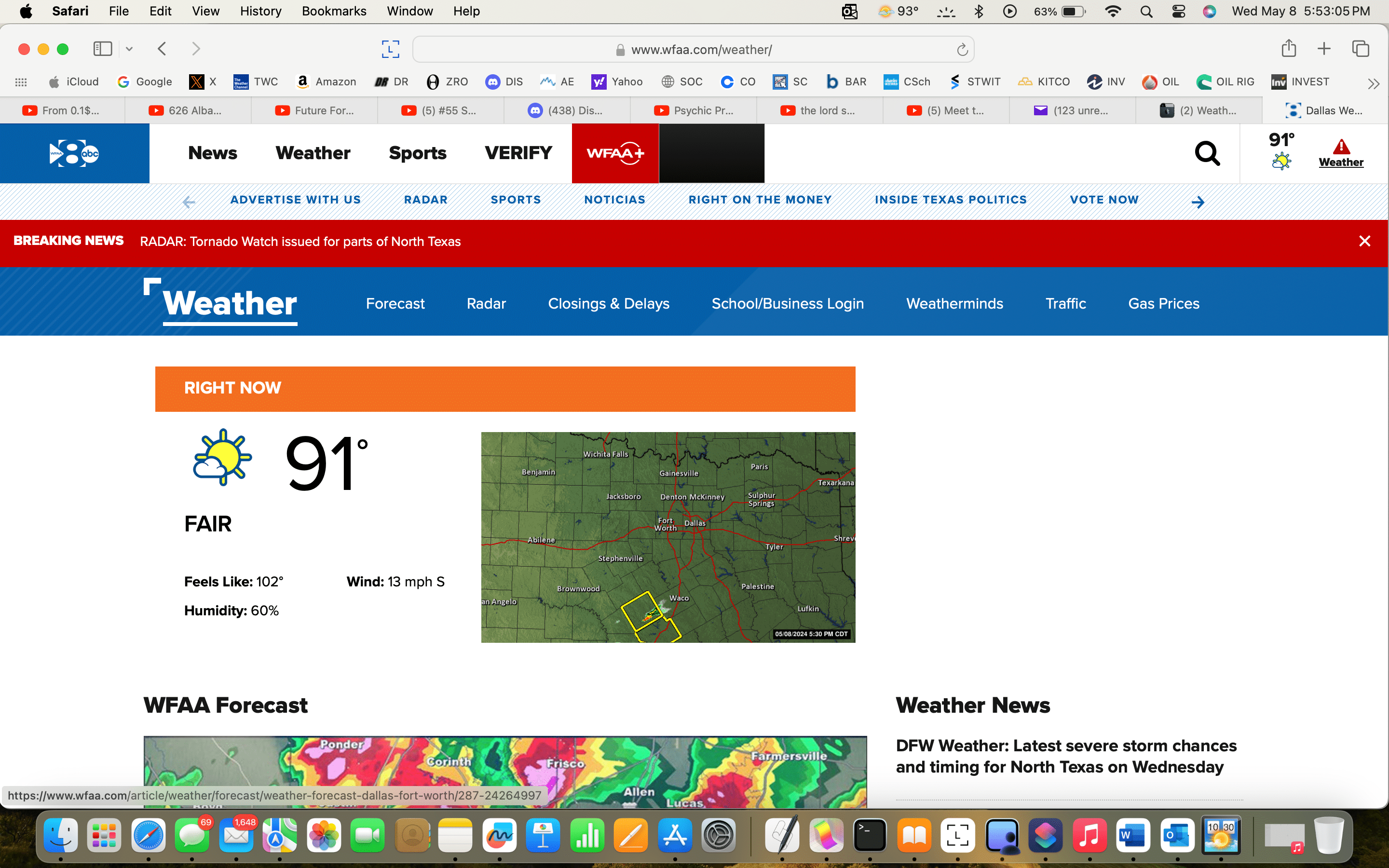Go forward with the Safari forward arrow
The width and height of the screenshot is (1389, 868).
pos(196,49)
